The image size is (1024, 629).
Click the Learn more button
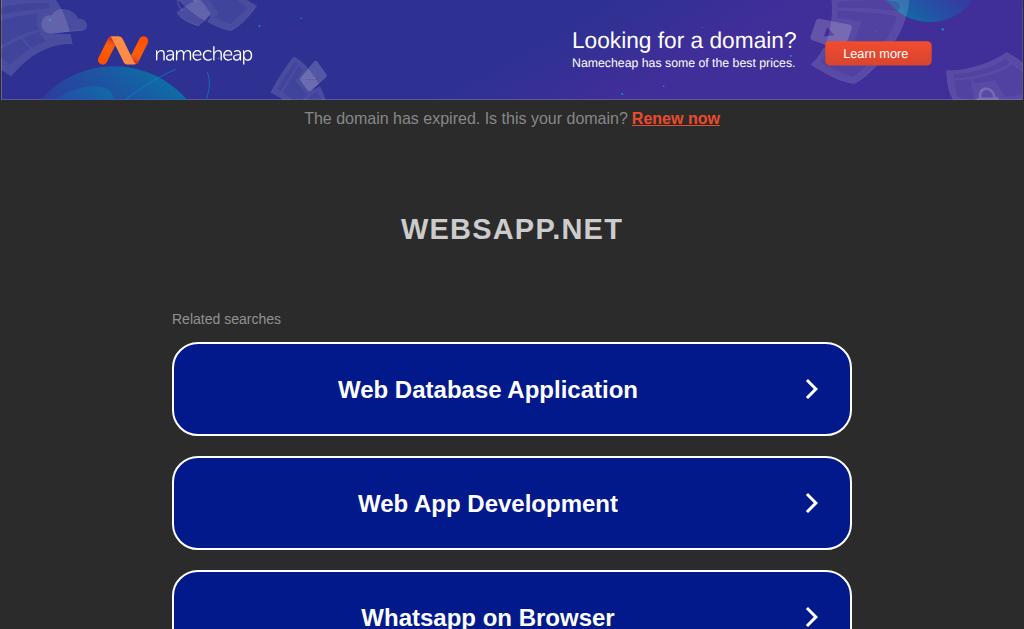878,54
